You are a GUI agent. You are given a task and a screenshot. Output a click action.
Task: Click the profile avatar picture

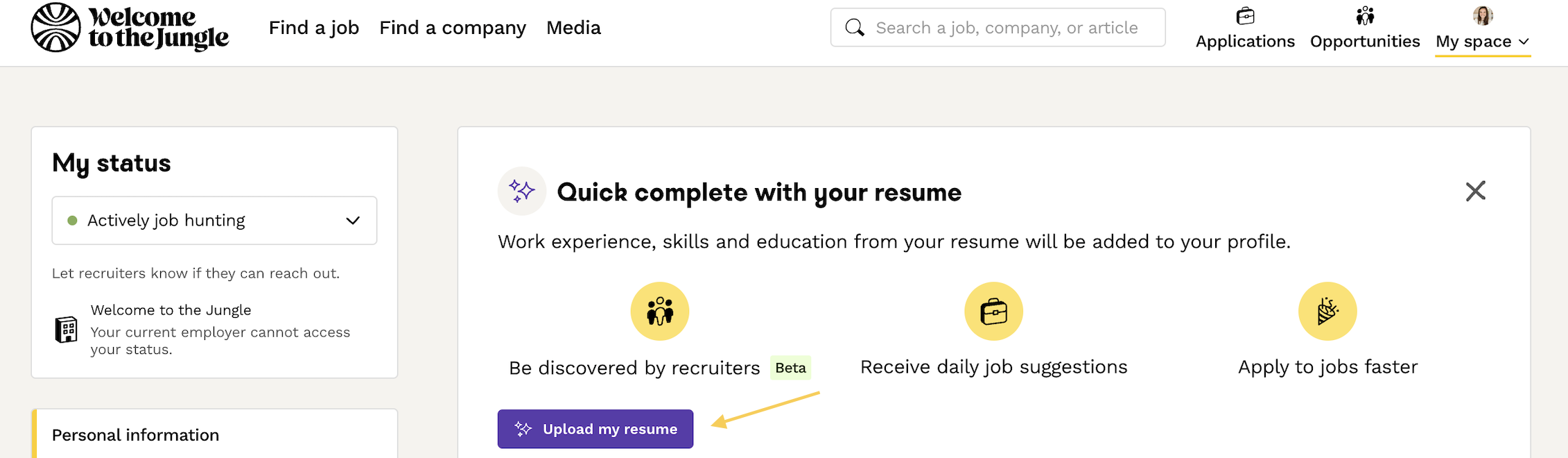[1483, 15]
